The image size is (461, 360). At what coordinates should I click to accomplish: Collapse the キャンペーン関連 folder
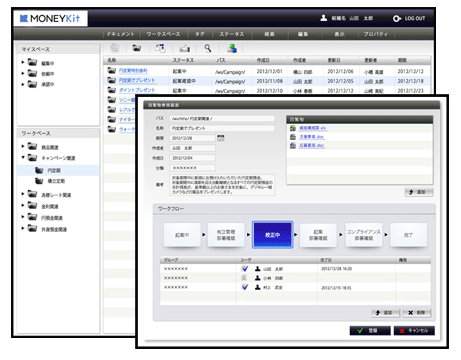coord(23,157)
